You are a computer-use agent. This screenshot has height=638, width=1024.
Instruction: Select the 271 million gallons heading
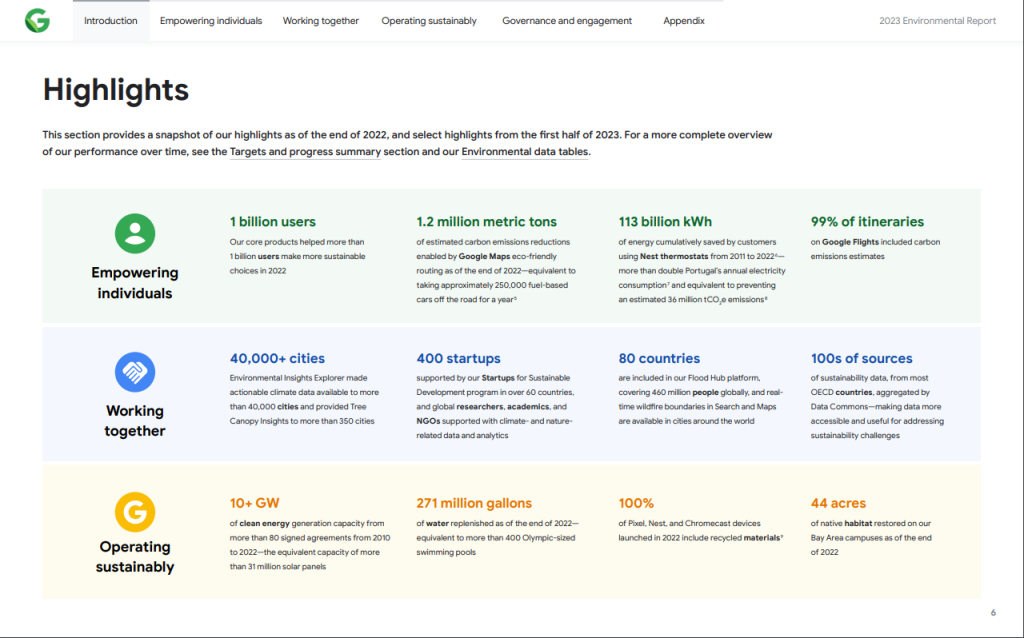pos(474,503)
